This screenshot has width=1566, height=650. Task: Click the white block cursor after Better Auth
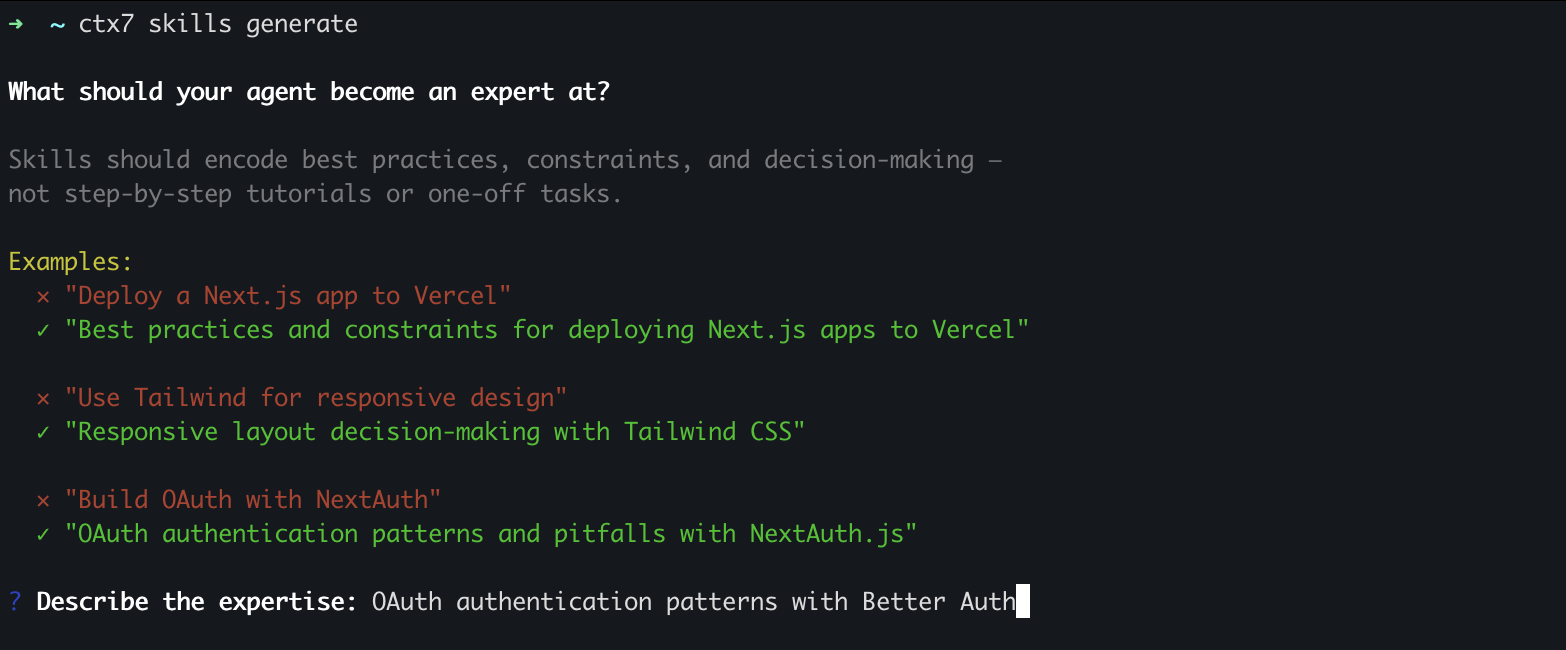tap(1022, 602)
